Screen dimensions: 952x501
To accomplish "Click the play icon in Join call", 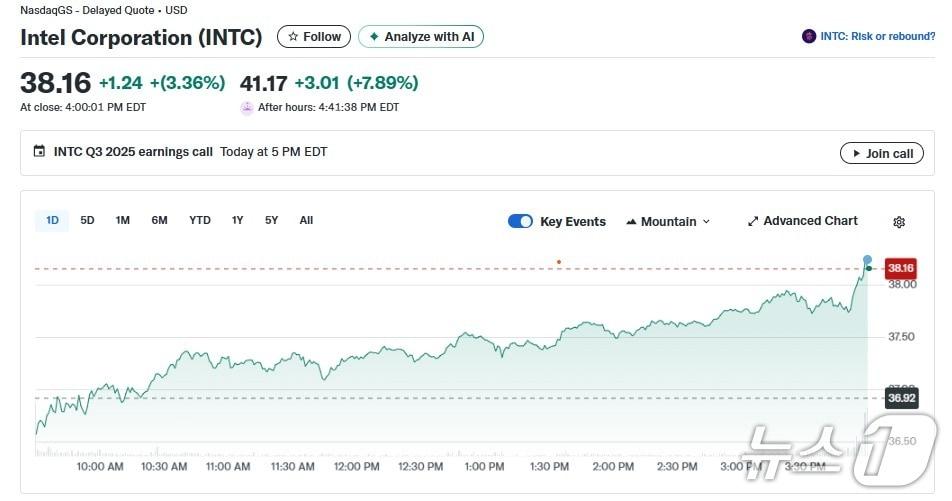I will tap(855, 154).
